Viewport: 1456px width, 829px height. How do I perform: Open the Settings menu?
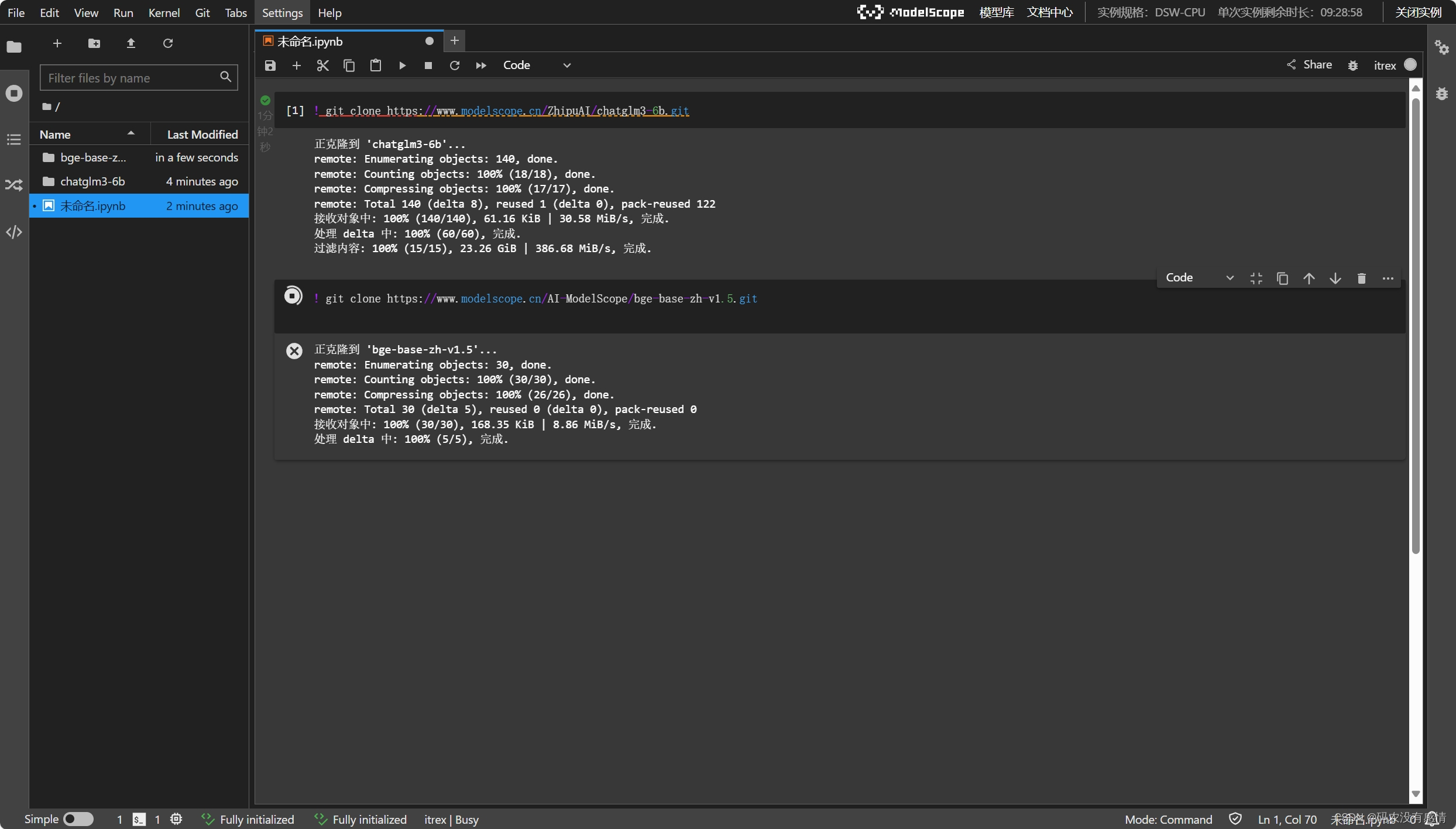(x=282, y=12)
